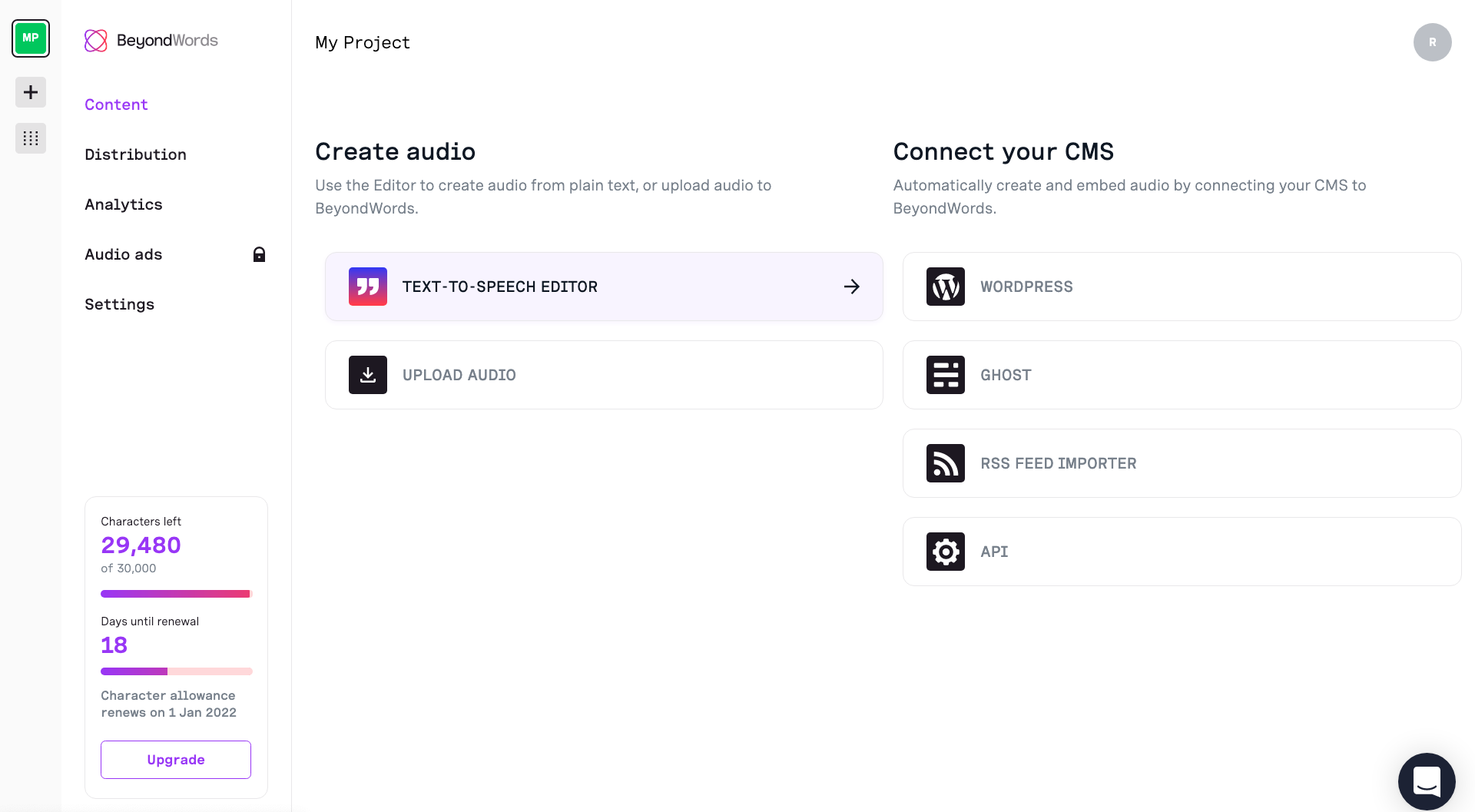This screenshot has height=812, width=1475.
Task: Click the API gear icon
Action: pyautogui.click(x=946, y=552)
